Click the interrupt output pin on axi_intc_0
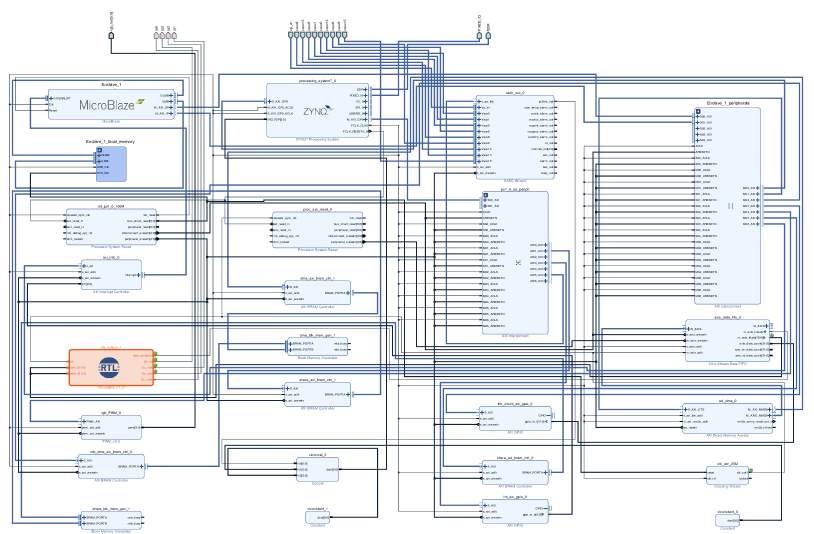 click(x=139, y=275)
